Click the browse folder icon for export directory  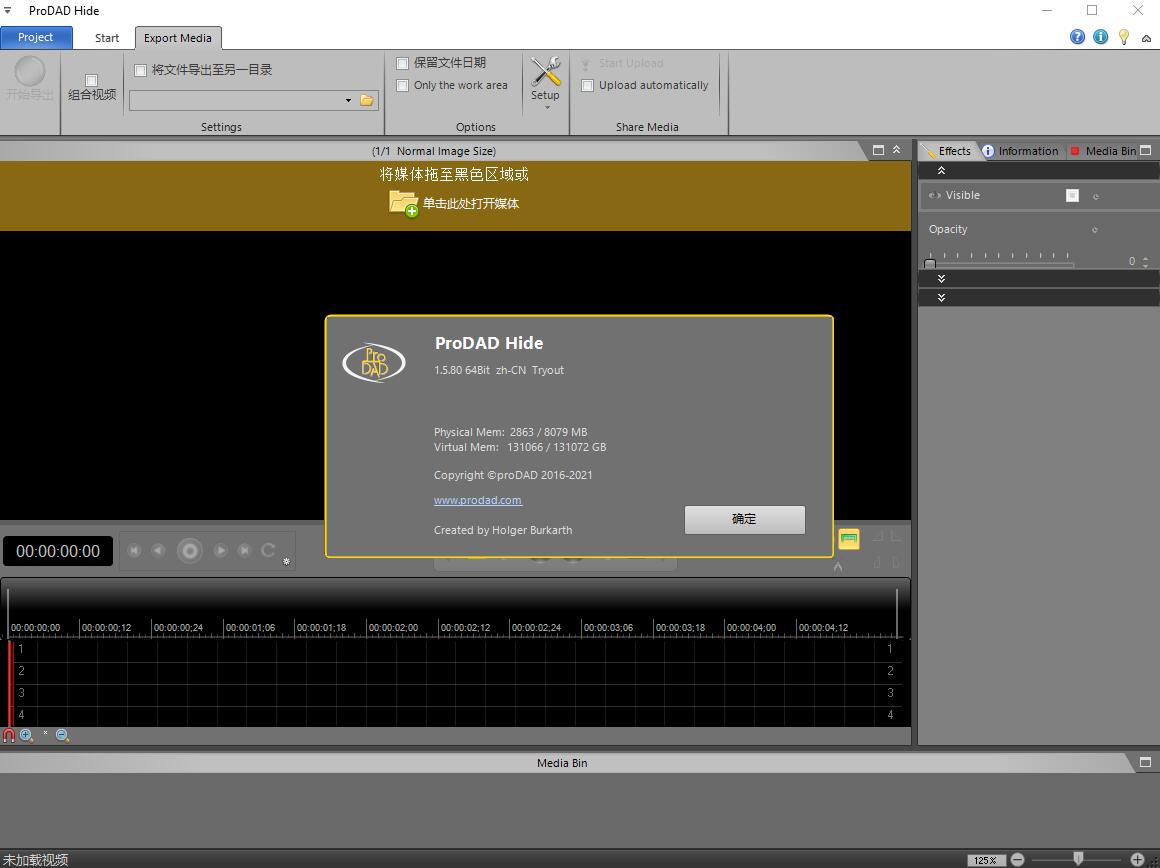pyautogui.click(x=367, y=100)
